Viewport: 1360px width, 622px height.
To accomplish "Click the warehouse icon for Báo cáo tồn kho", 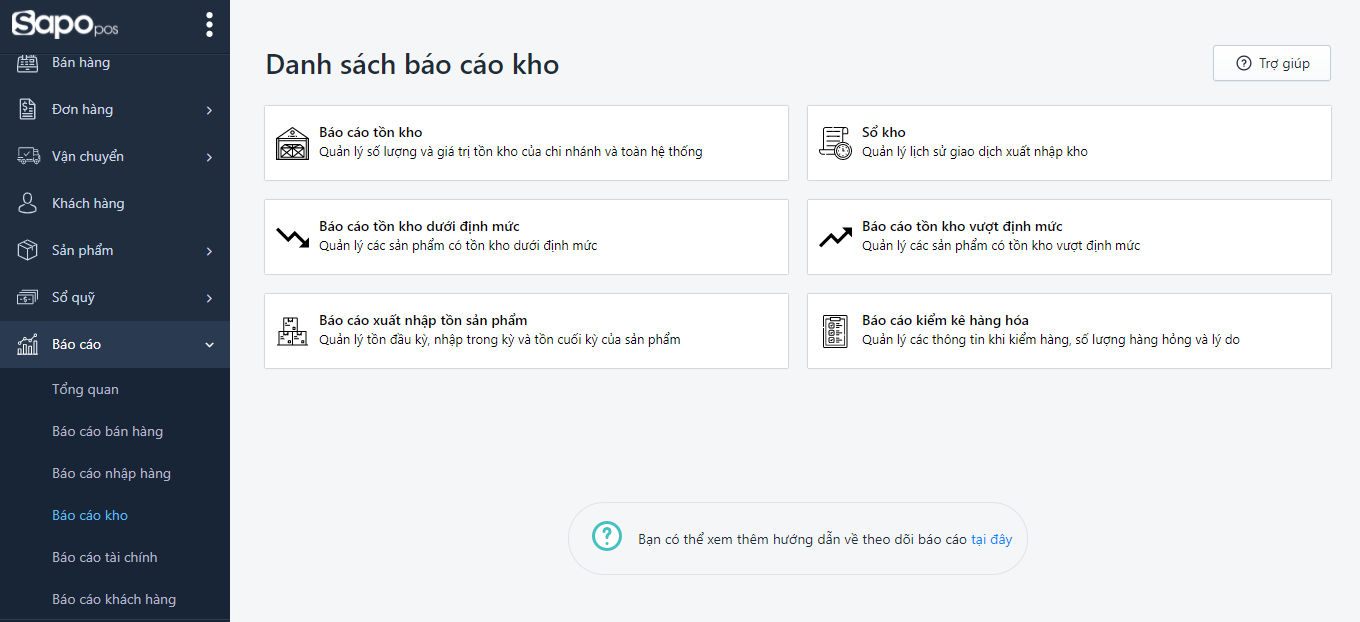I will coord(293,144).
